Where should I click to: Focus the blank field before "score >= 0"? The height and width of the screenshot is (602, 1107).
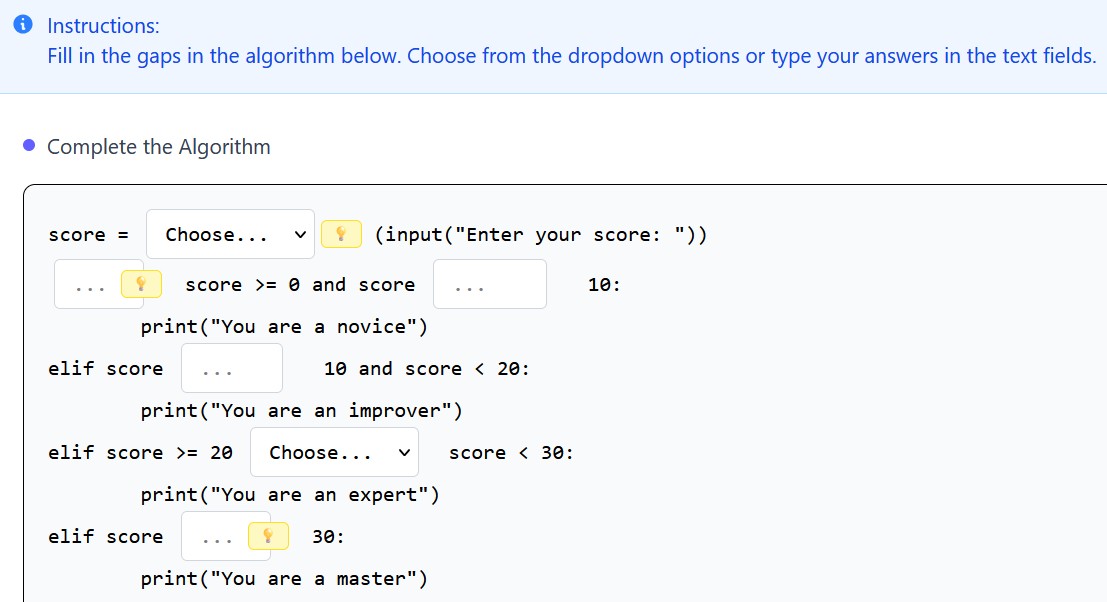click(x=88, y=285)
